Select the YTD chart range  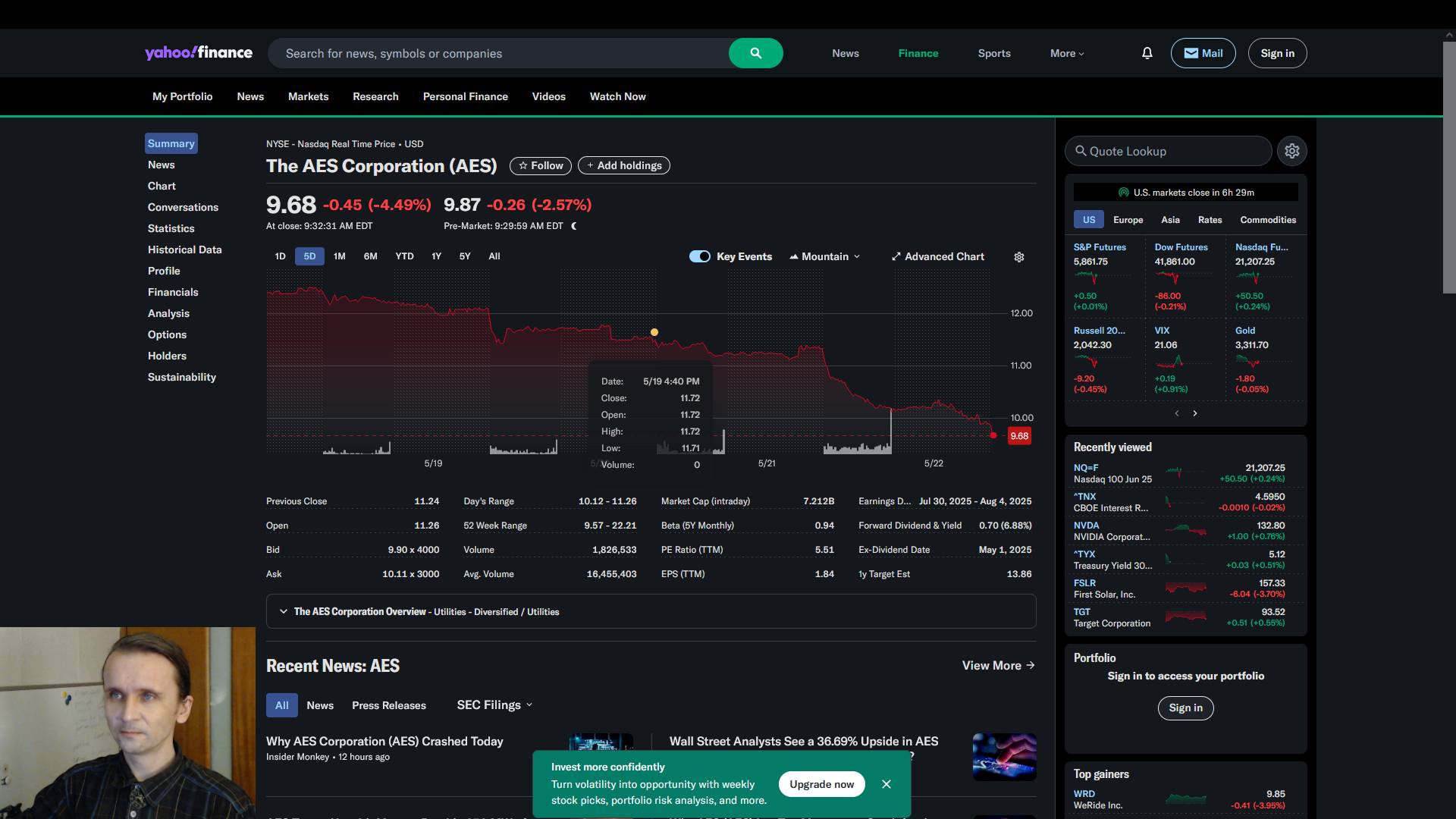pyautogui.click(x=404, y=256)
